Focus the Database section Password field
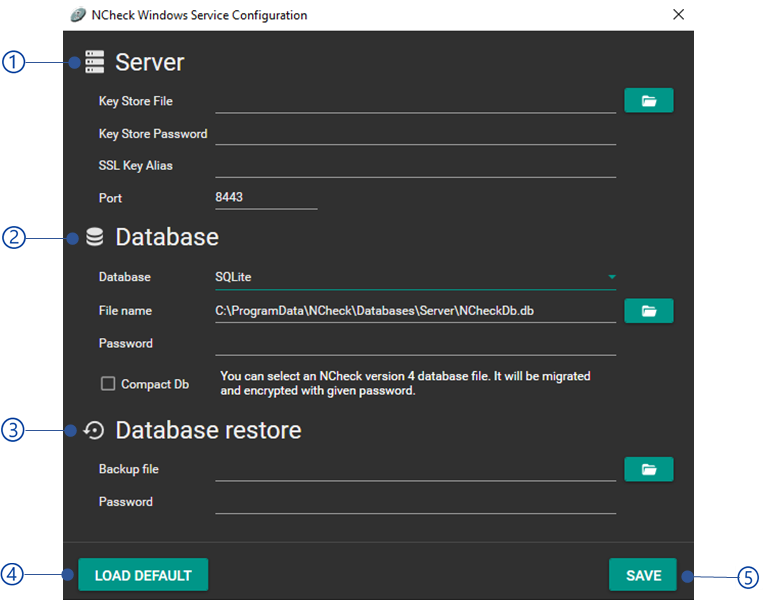 (x=416, y=344)
